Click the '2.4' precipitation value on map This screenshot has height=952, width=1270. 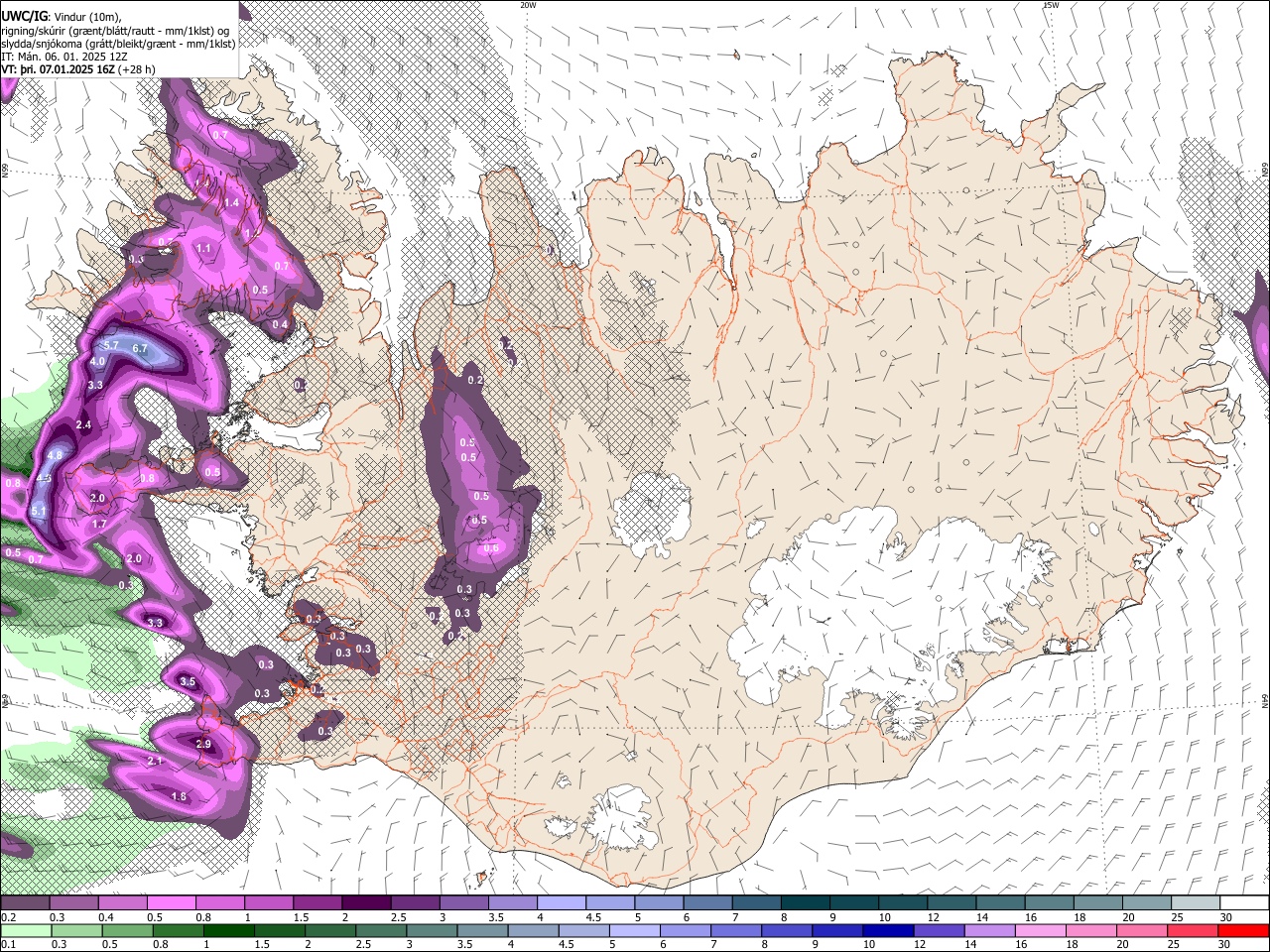click(83, 424)
